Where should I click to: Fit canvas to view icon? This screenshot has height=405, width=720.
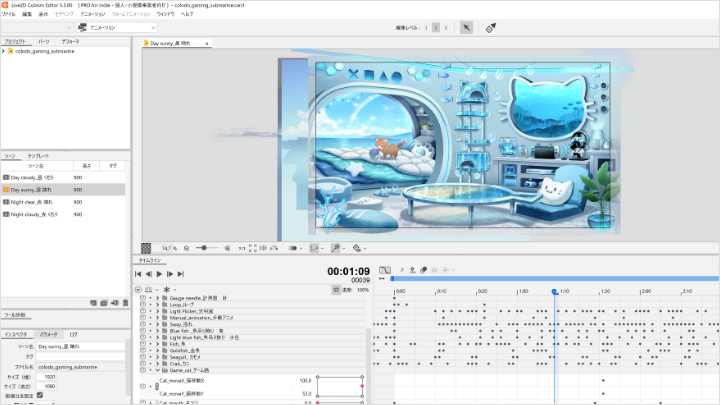point(253,248)
